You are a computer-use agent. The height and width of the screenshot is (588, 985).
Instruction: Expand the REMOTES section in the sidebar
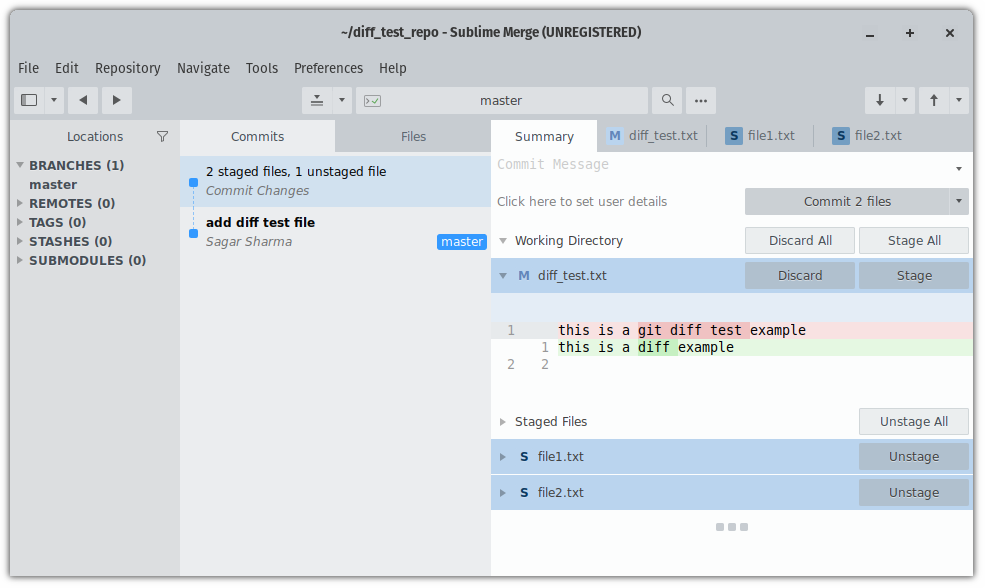pyautogui.click(x=18, y=203)
